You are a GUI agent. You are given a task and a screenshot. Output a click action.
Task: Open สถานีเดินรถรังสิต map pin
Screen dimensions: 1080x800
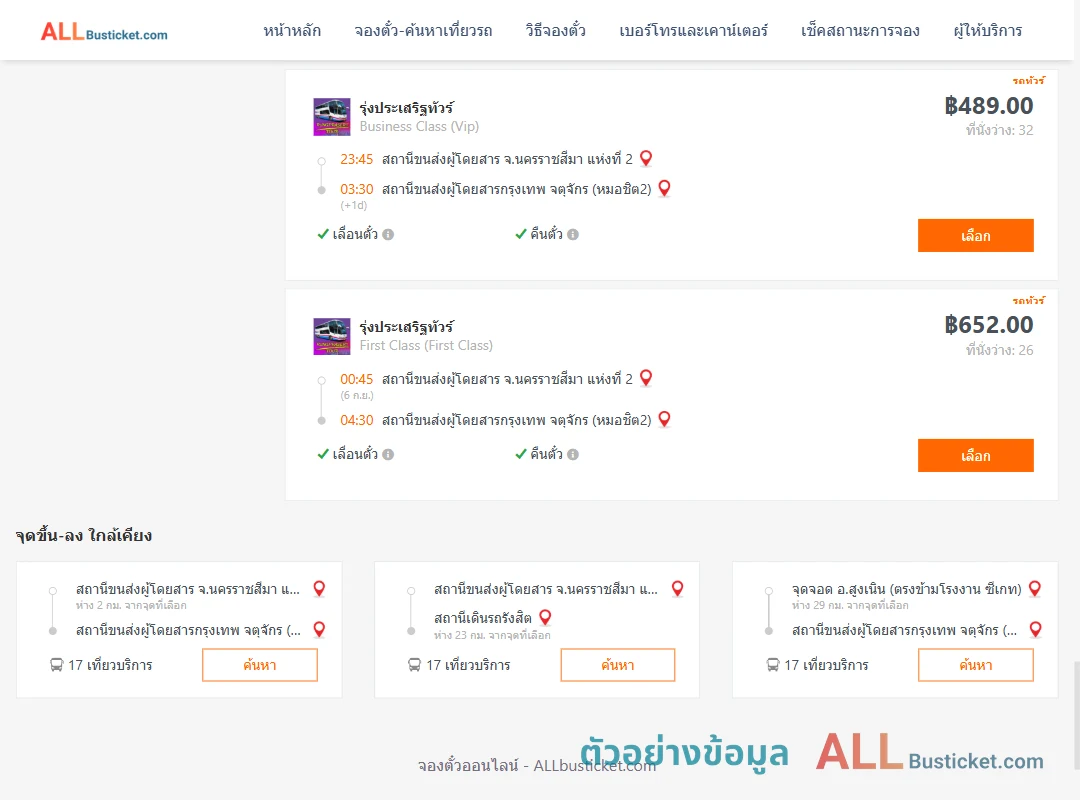pyautogui.click(x=545, y=617)
